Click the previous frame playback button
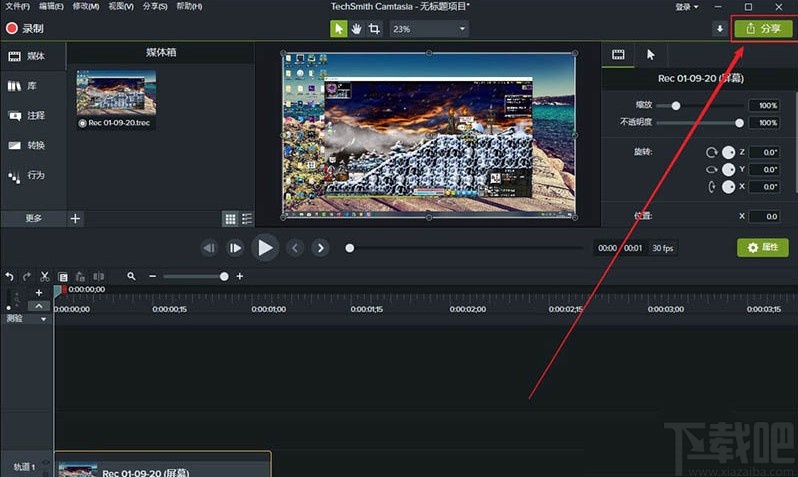Screen dimensions: 798x477 (209, 248)
